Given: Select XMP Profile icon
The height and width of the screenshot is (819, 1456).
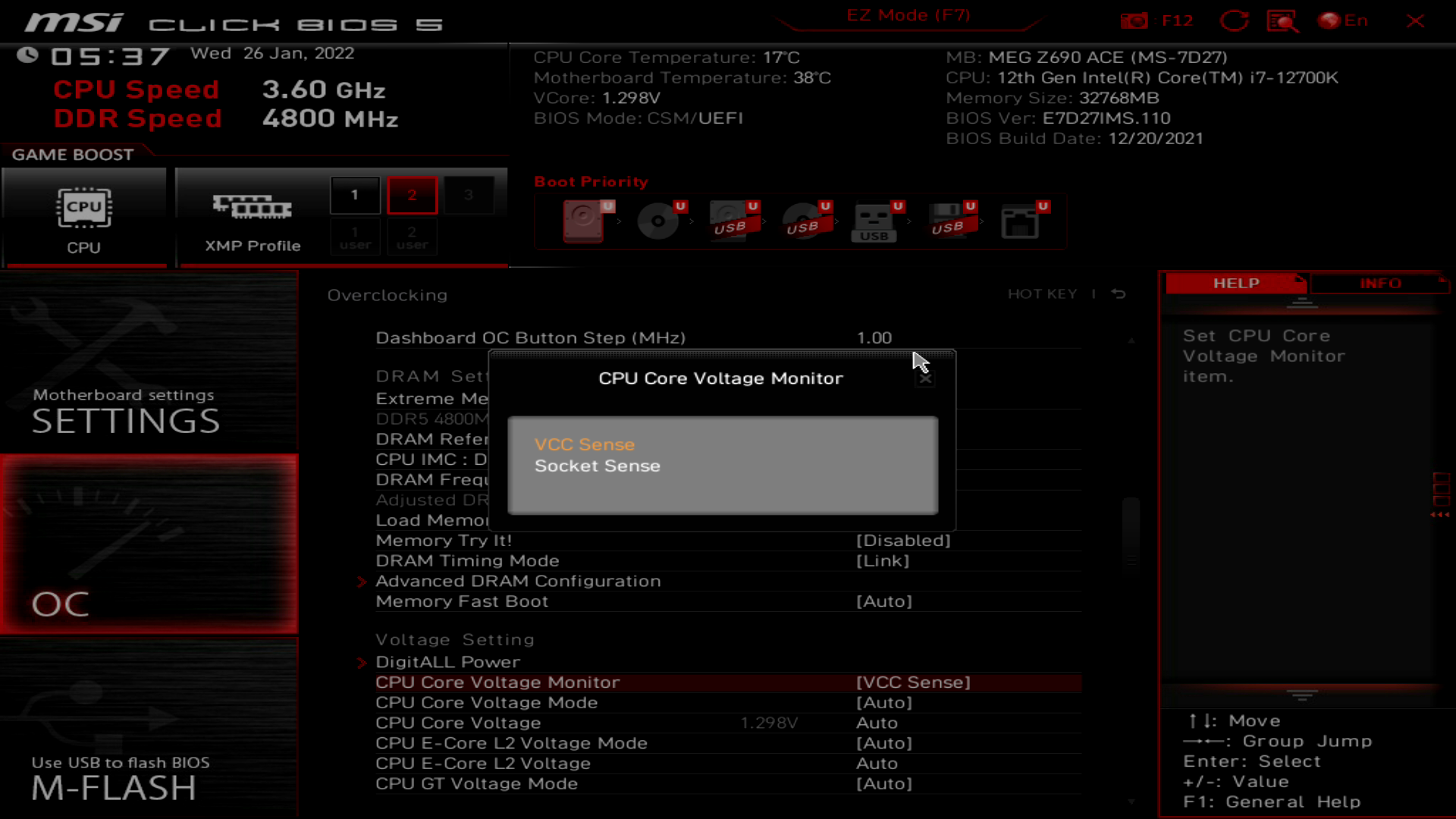Looking at the screenshot, I should [253, 207].
